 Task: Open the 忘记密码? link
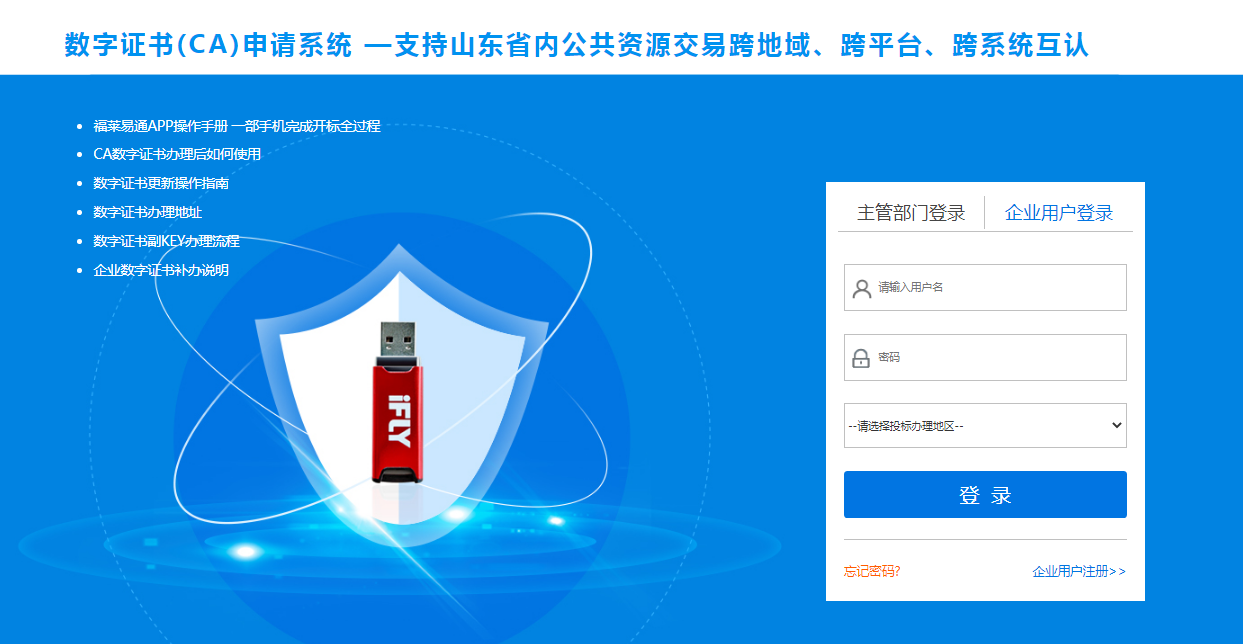click(x=872, y=572)
